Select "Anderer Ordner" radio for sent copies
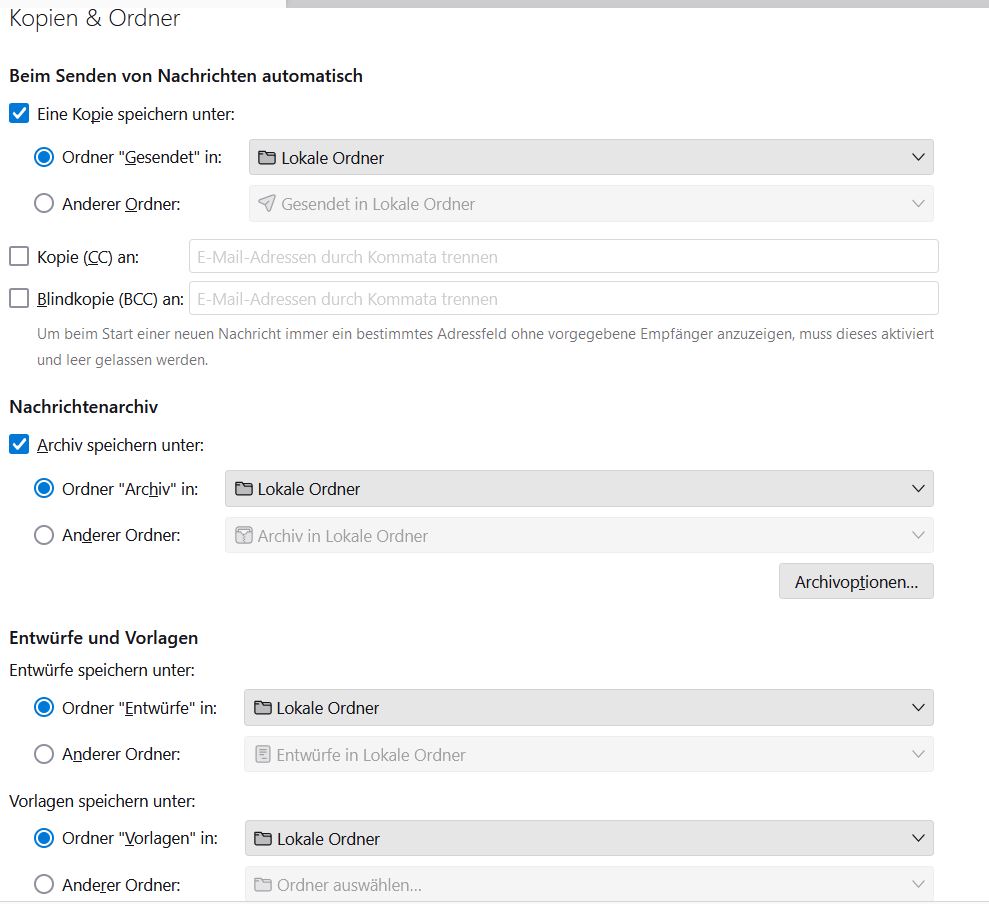The width and height of the screenshot is (989, 904). pos(44,204)
